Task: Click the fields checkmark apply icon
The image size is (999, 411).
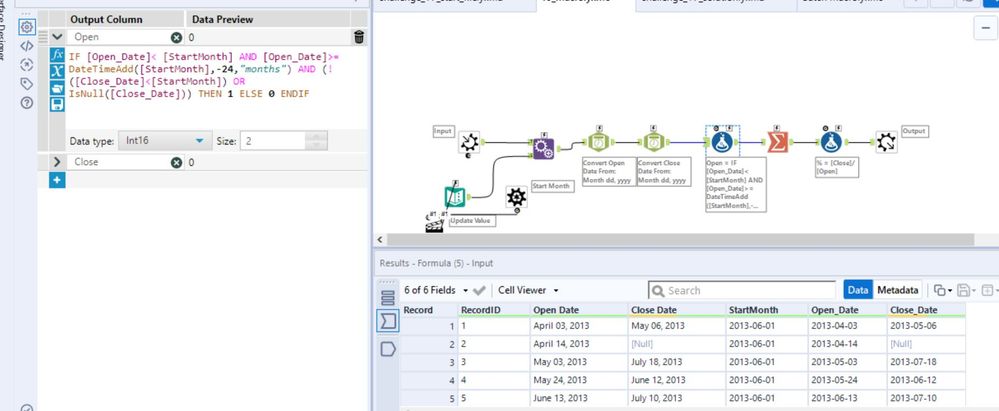Action: tap(480, 291)
